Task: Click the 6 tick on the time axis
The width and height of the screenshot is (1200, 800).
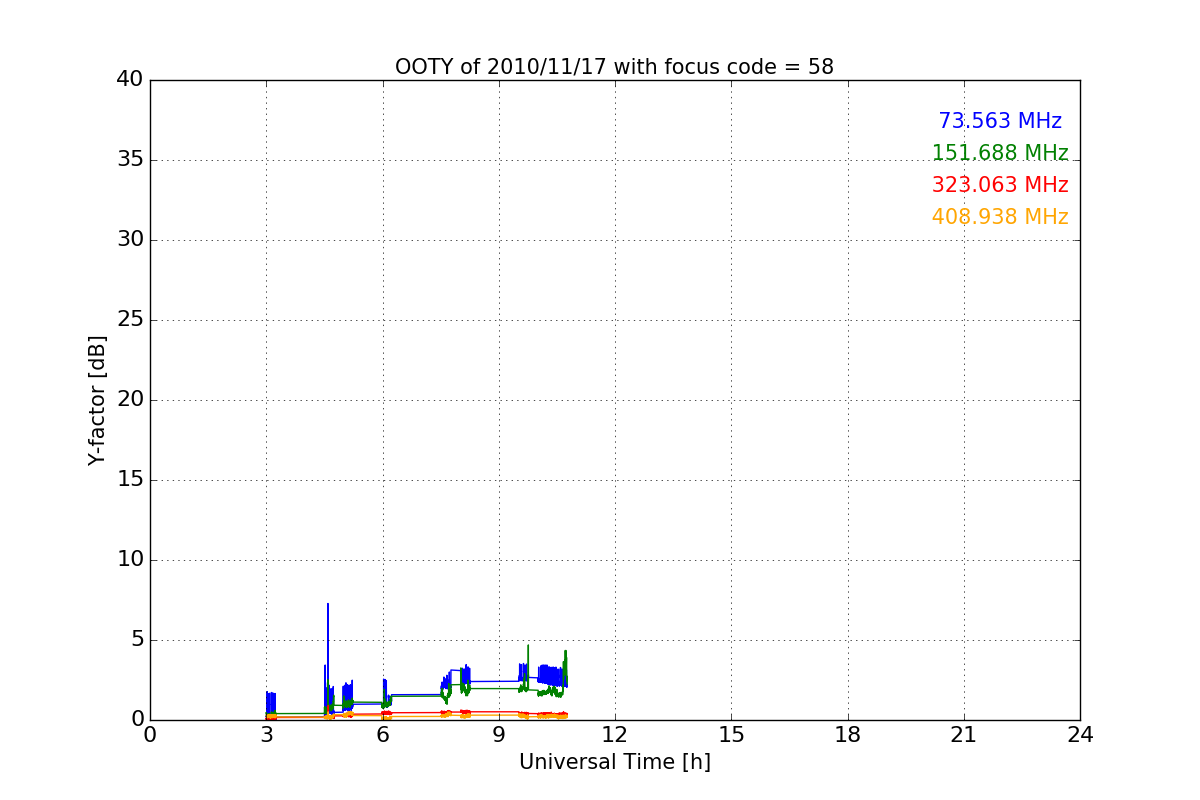Action: point(382,734)
